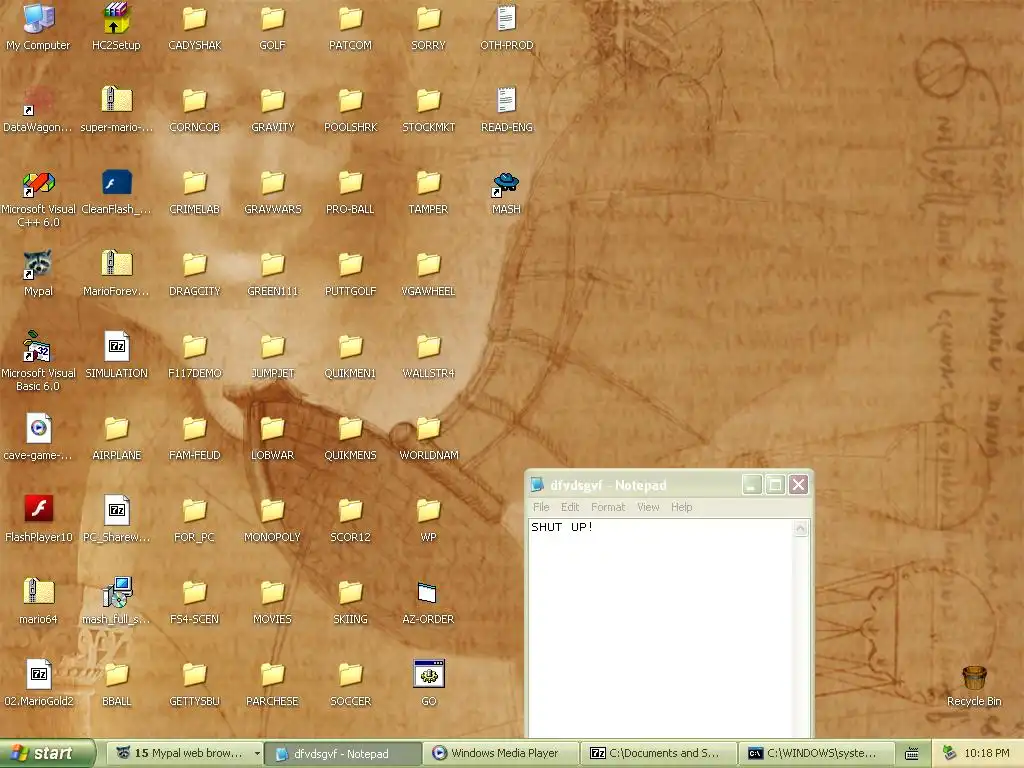Click the 10:18 PM system clock
The width and height of the screenshot is (1024, 768).
[987, 754]
